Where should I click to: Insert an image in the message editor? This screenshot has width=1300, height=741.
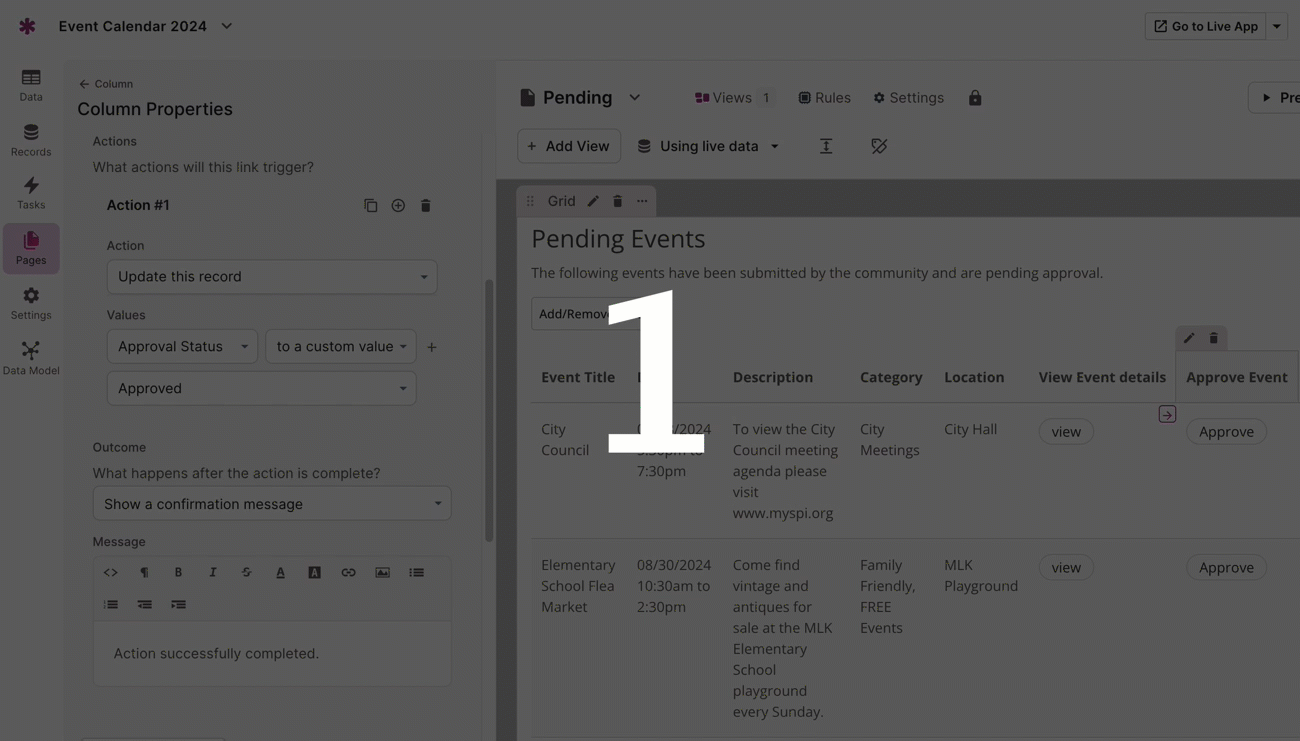pyautogui.click(x=382, y=572)
